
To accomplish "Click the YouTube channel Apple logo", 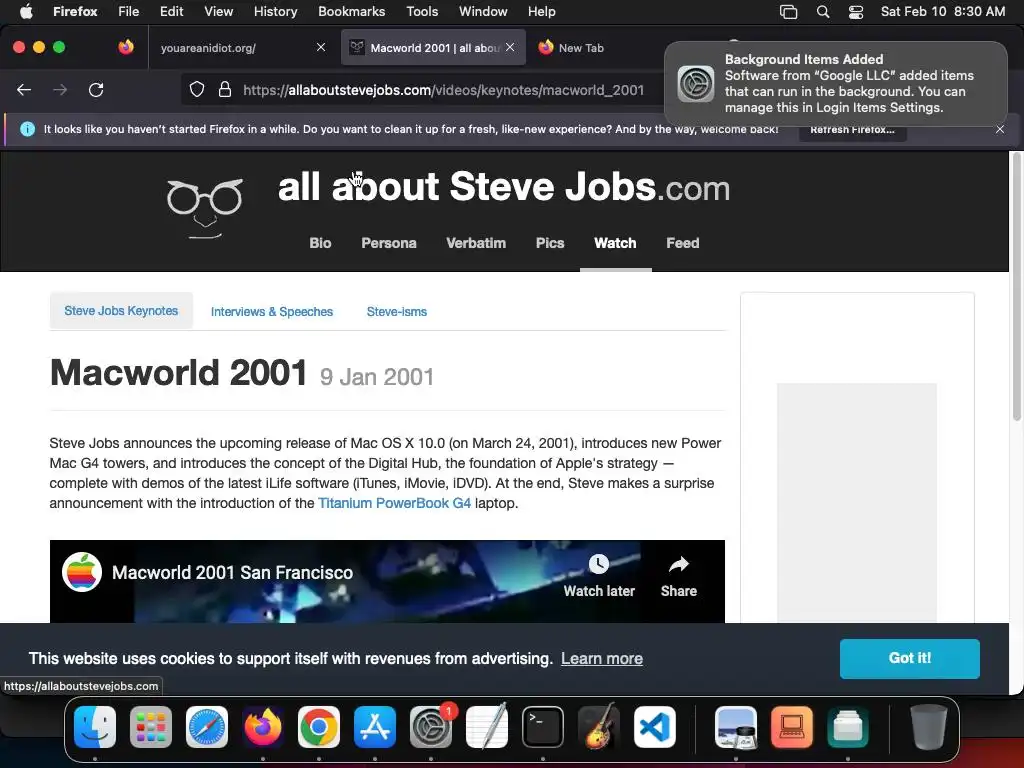I will [x=82, y=572].
